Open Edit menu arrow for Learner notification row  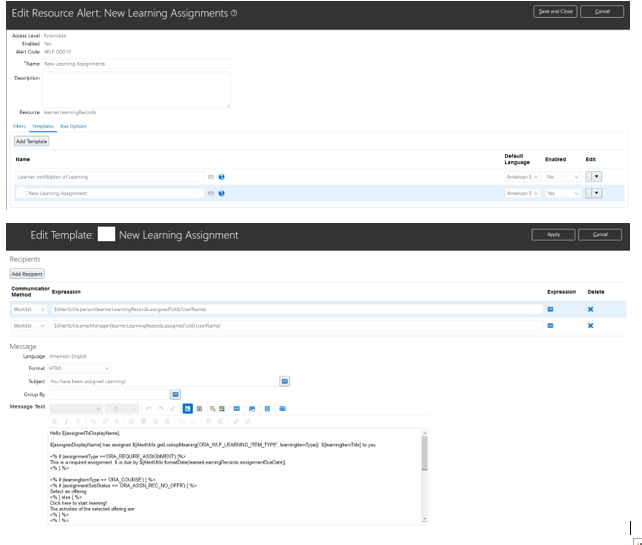[597, 176]
